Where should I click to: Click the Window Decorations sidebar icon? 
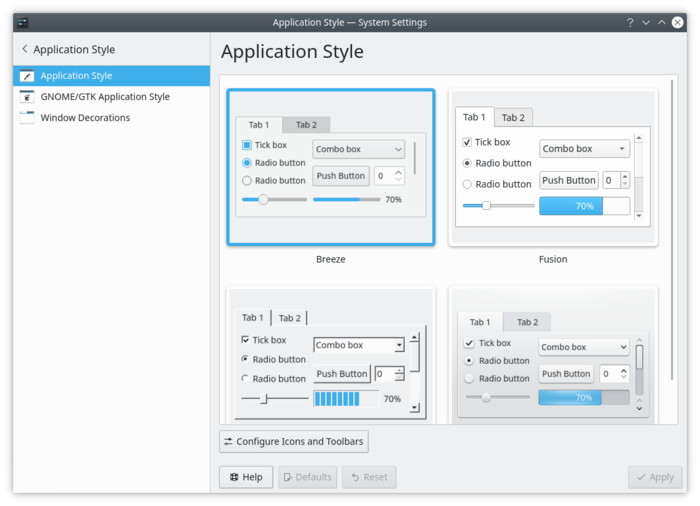26,118
